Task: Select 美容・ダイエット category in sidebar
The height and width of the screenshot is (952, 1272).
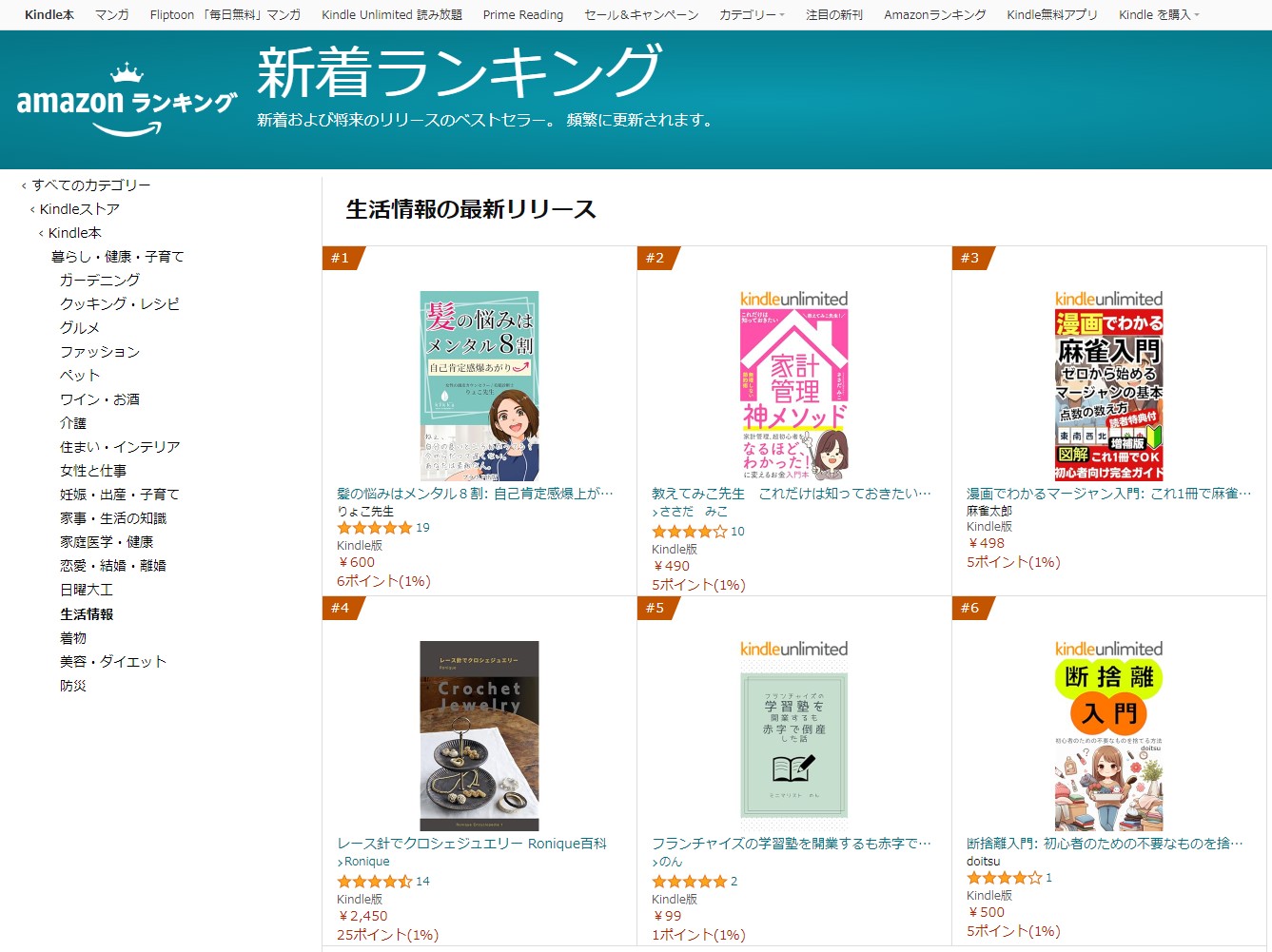Action: [113, 662]
